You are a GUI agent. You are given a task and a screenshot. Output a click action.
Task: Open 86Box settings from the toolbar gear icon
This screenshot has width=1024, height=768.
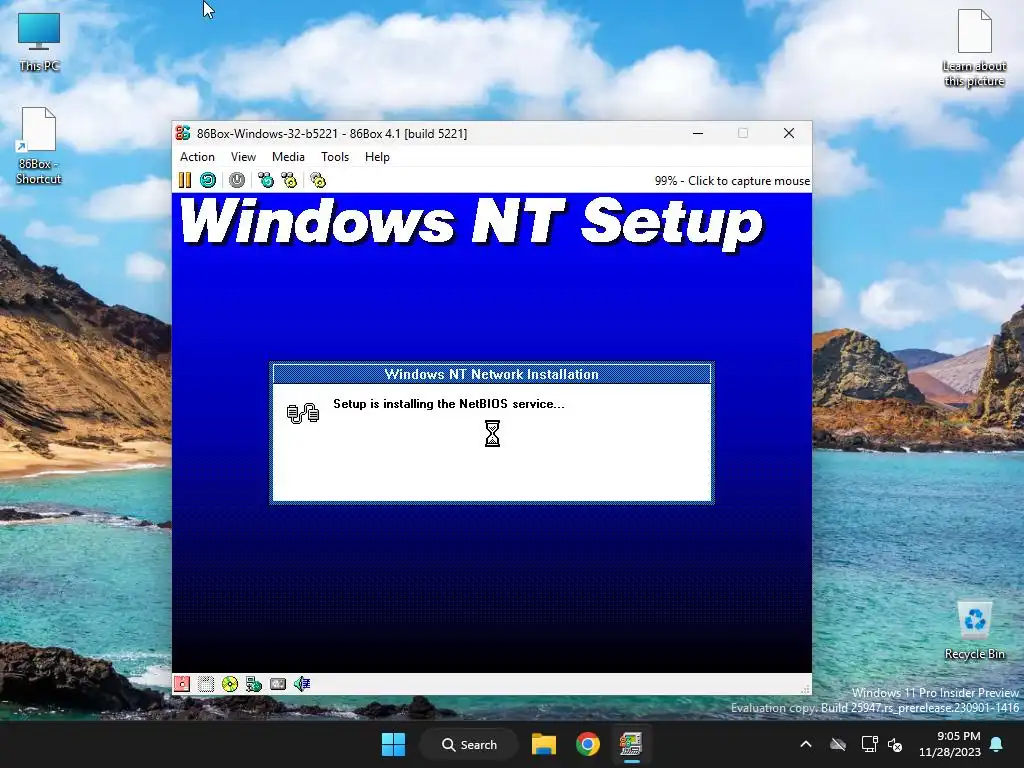click(318, 180)
